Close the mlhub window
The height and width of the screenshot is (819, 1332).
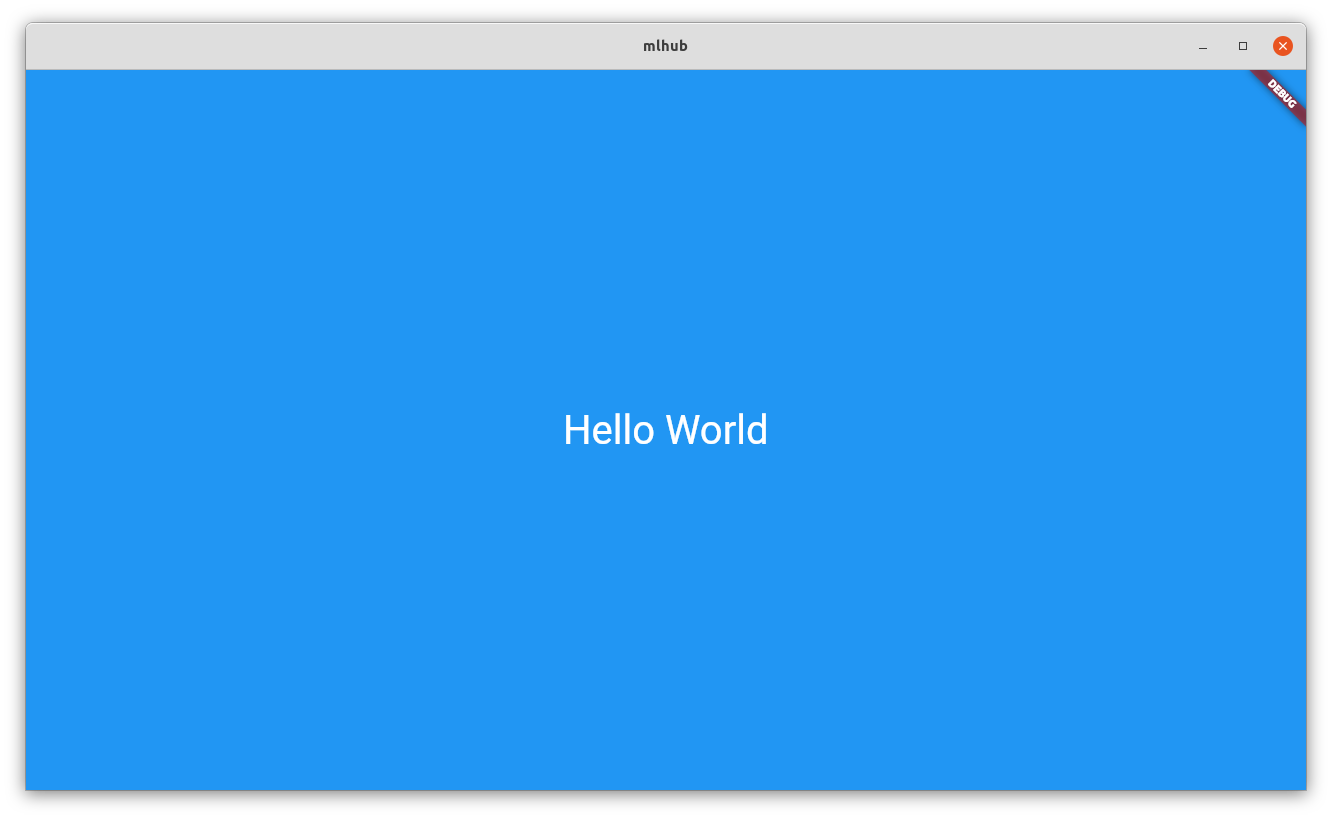pyautogui.click(x=1282, y=46)
